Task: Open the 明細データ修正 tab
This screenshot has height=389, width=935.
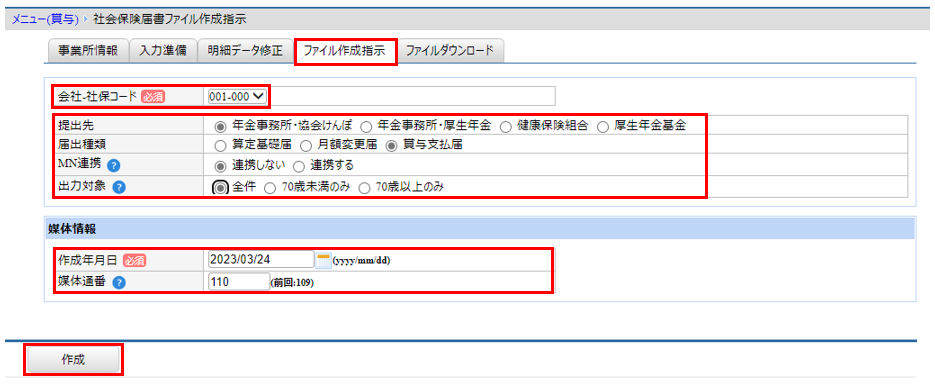Action: tap(245, 51)
